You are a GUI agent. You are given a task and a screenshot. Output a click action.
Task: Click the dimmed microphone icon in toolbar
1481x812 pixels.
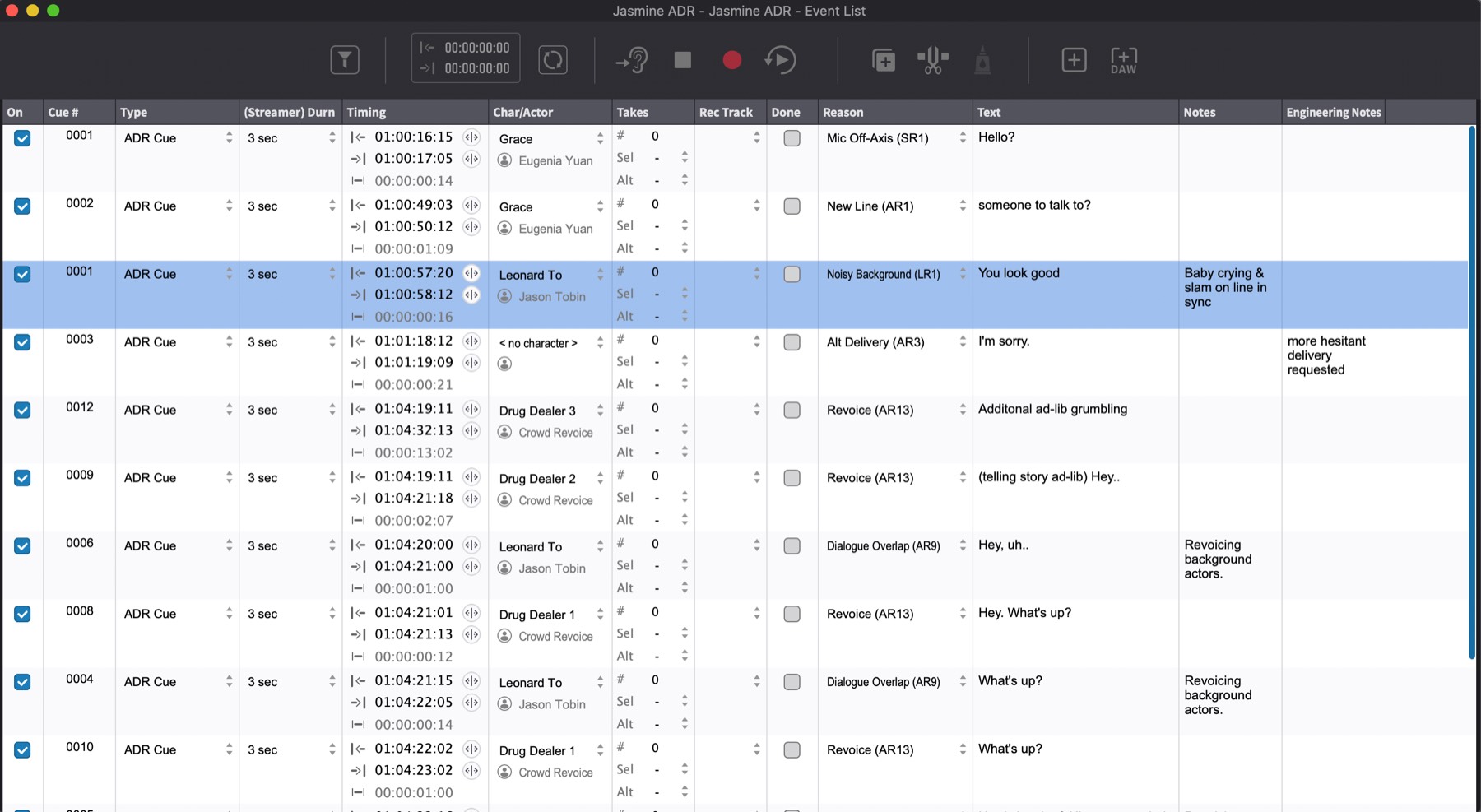pyautogui.click(x=982, y=59)
